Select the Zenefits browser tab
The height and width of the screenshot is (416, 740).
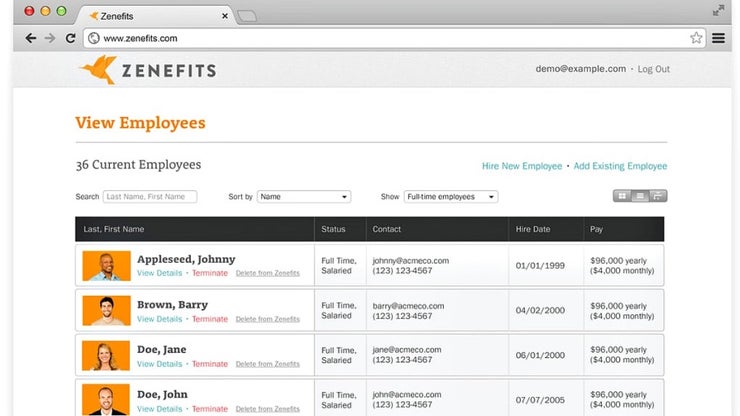coord(158,16)
